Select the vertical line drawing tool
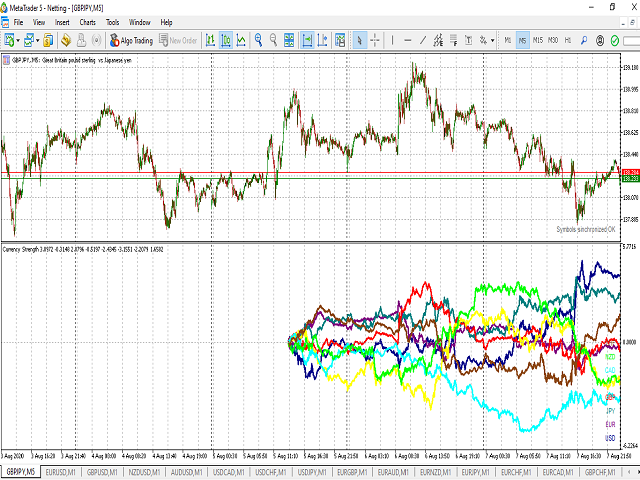640x480 pixels. coord(392,40)
